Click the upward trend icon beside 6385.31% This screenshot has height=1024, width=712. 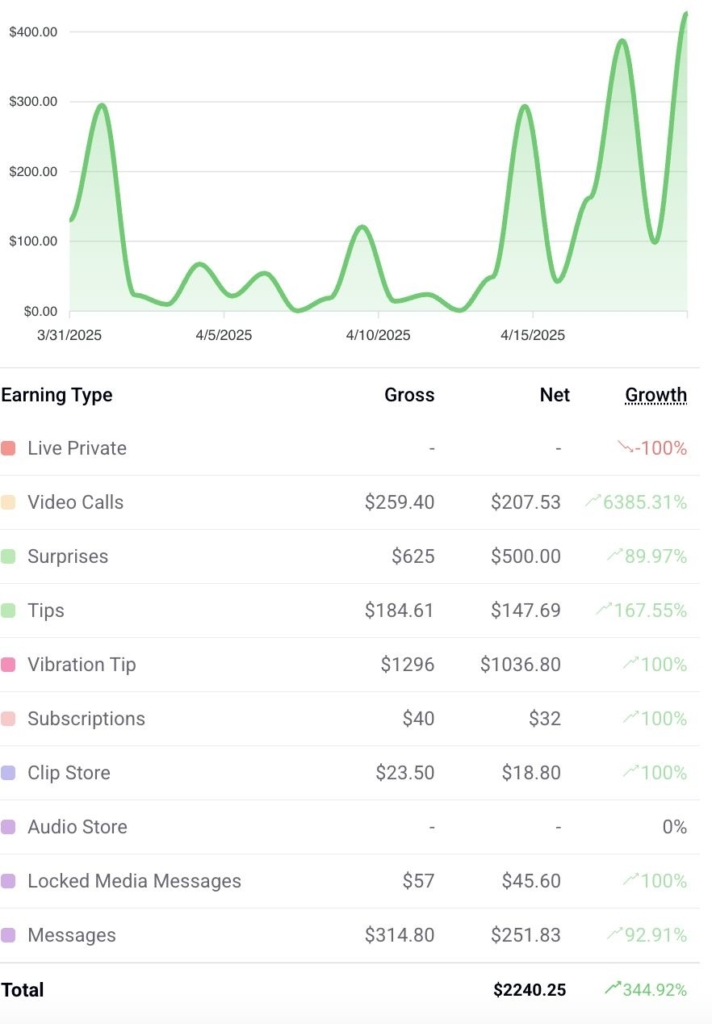(593, 502)
